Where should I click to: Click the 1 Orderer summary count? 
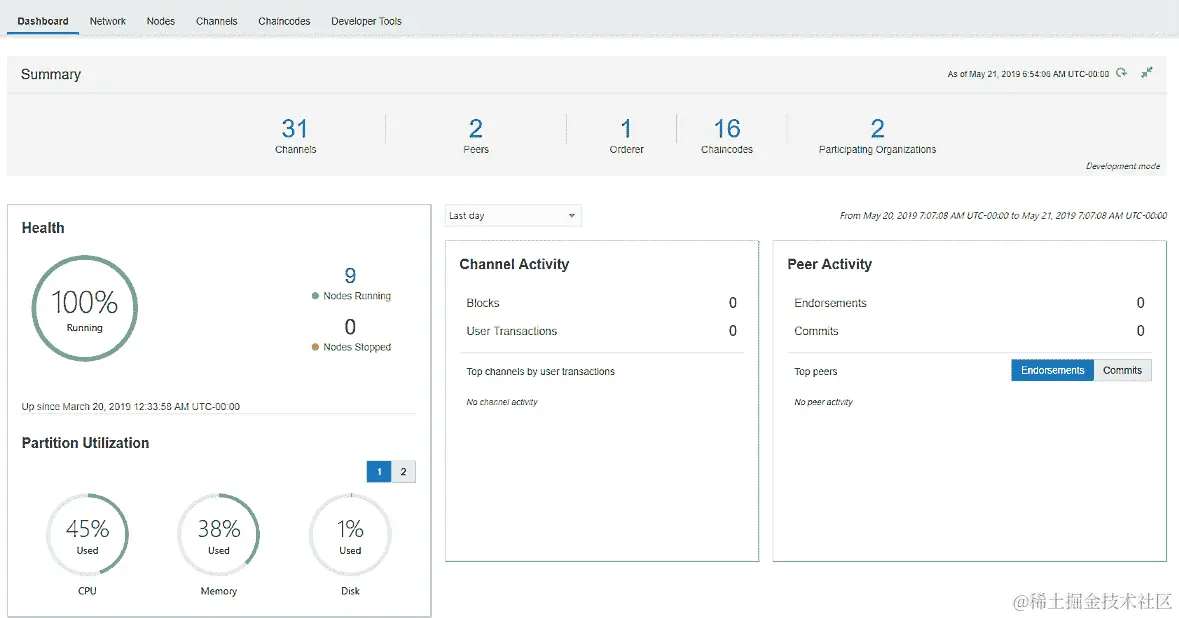tap(626, 129)
